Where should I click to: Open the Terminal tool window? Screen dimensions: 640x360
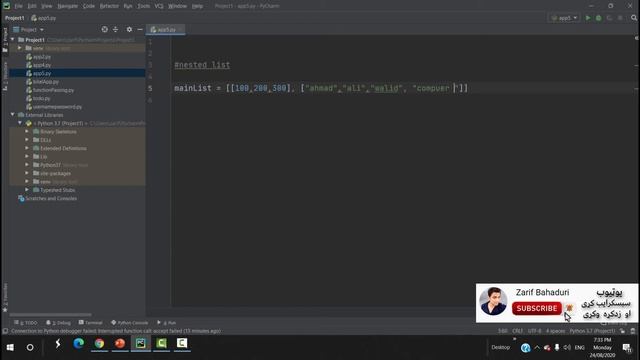[x=91, y=322]
